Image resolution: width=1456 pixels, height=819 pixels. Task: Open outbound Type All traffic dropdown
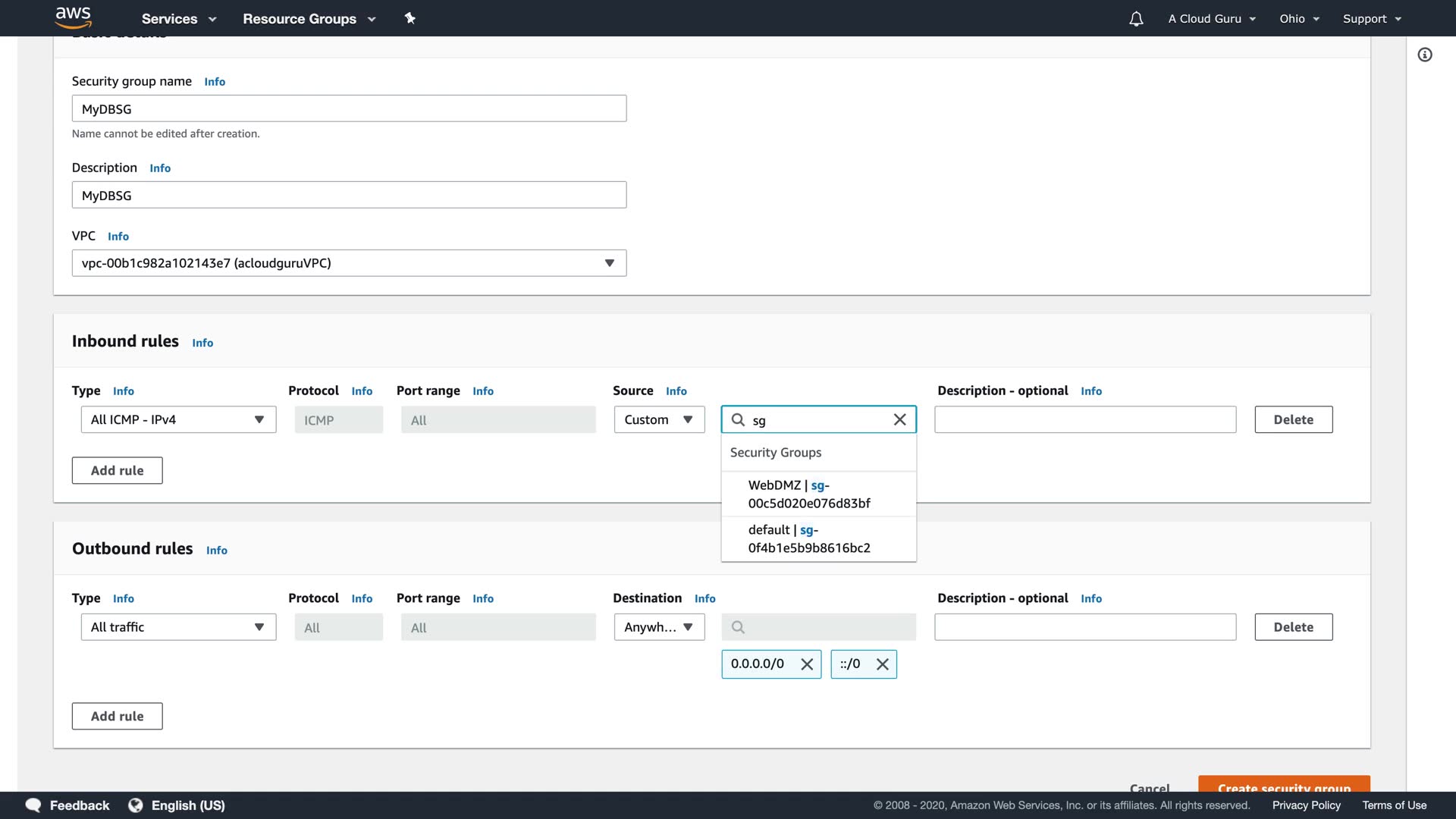click(178, 627)
